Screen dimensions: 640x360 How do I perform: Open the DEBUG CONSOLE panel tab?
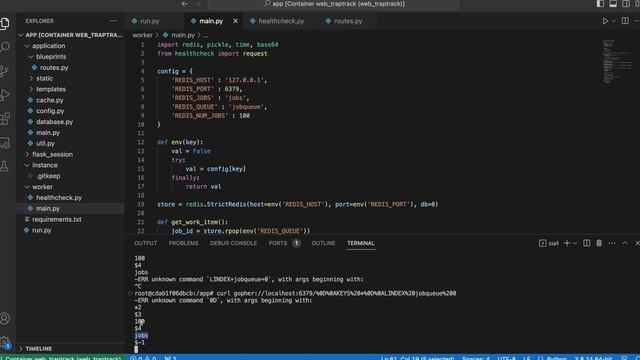233,243
